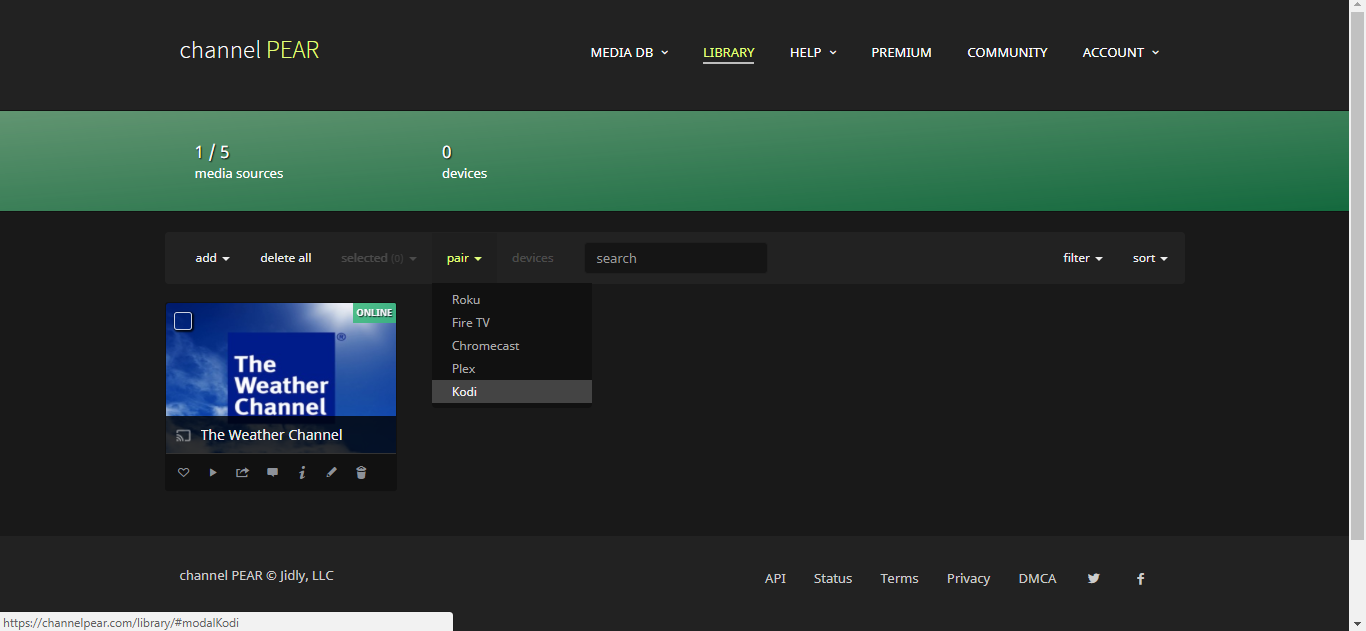Edit The Weather Channel with pencil icon
The image size is (1366, 631).
click(332, 473)
